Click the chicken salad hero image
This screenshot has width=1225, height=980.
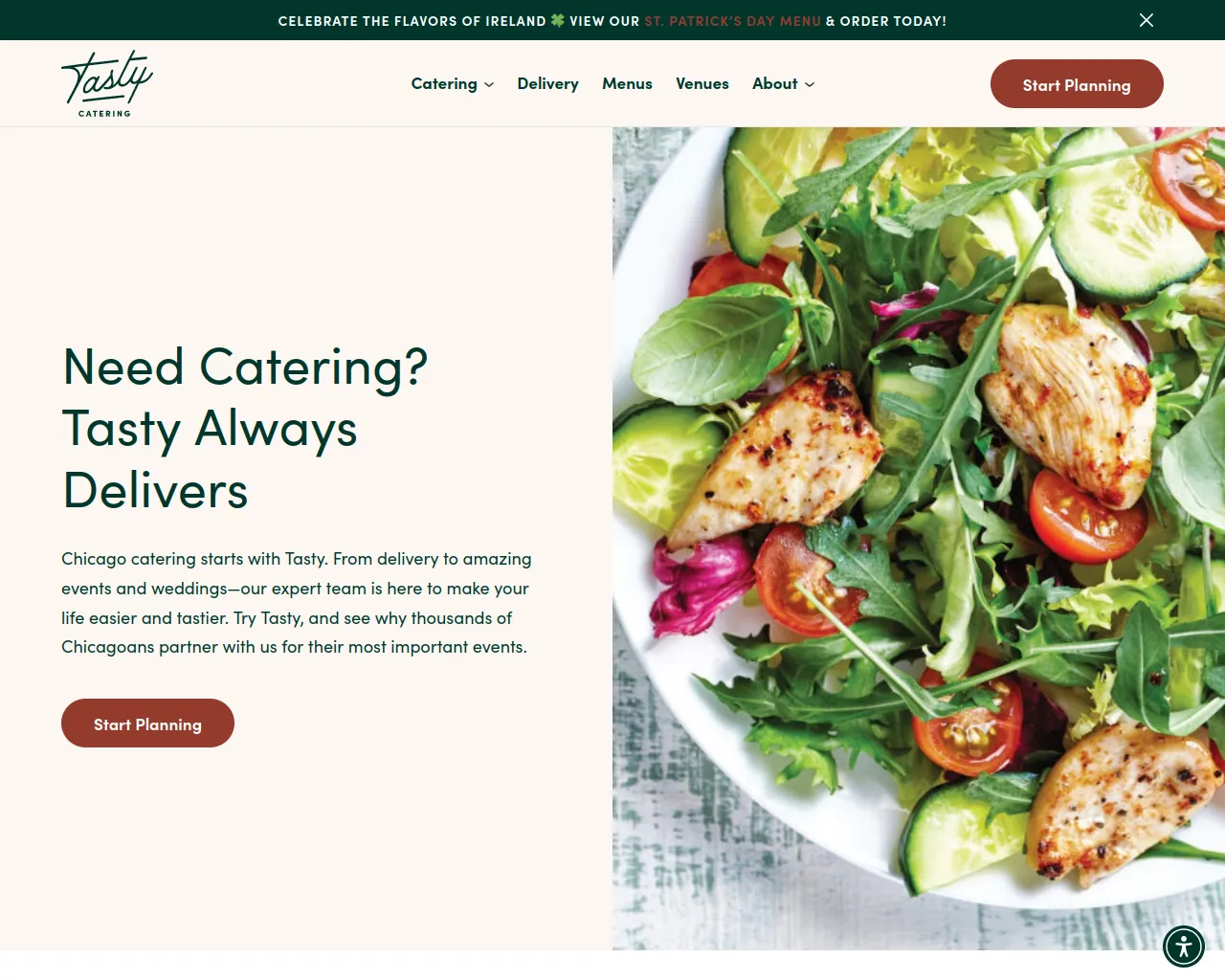919,539
